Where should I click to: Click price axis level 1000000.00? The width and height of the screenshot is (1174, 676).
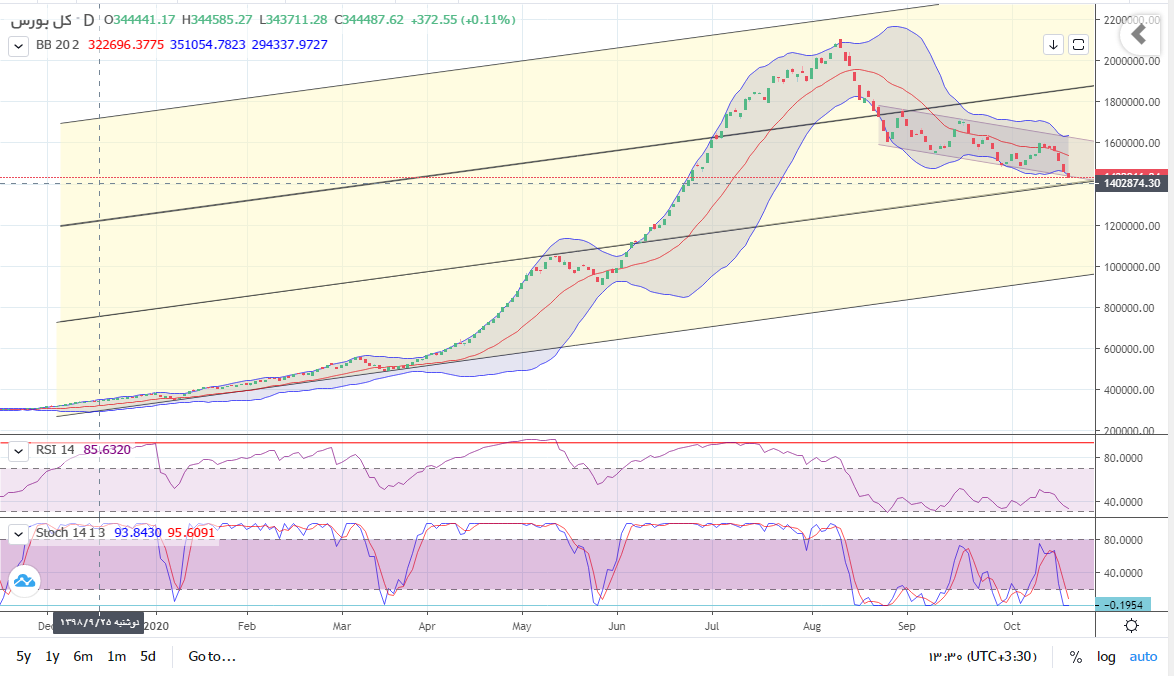1132,267
